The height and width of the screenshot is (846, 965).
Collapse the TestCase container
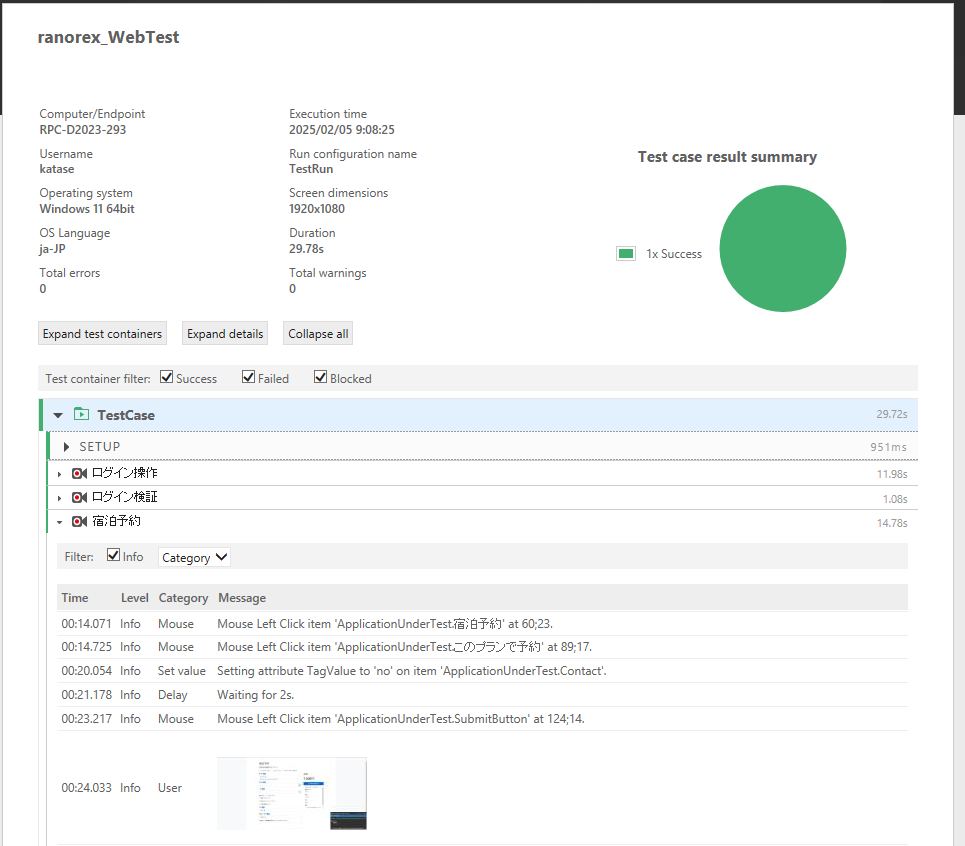[x=57, y=414]
